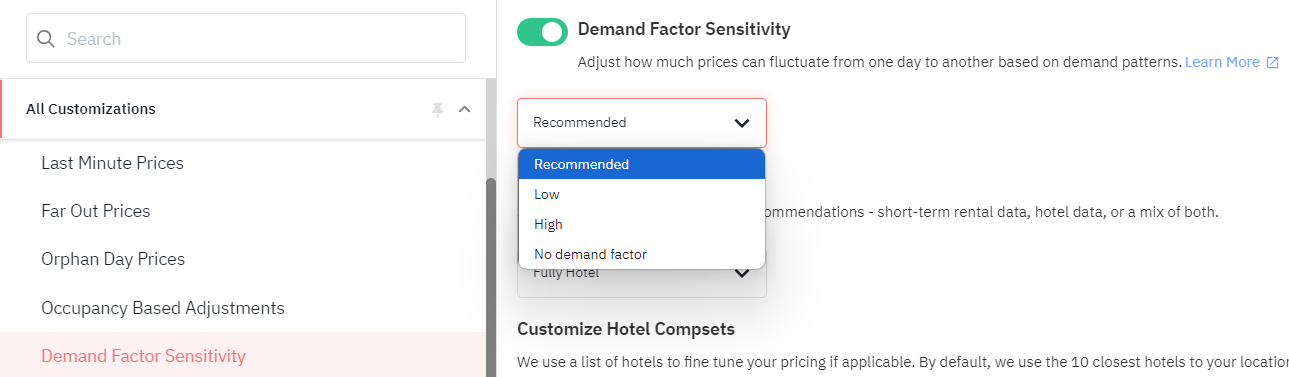
Task: Click the external link icon after Learn More
Action: click(x=1272, y=62)
